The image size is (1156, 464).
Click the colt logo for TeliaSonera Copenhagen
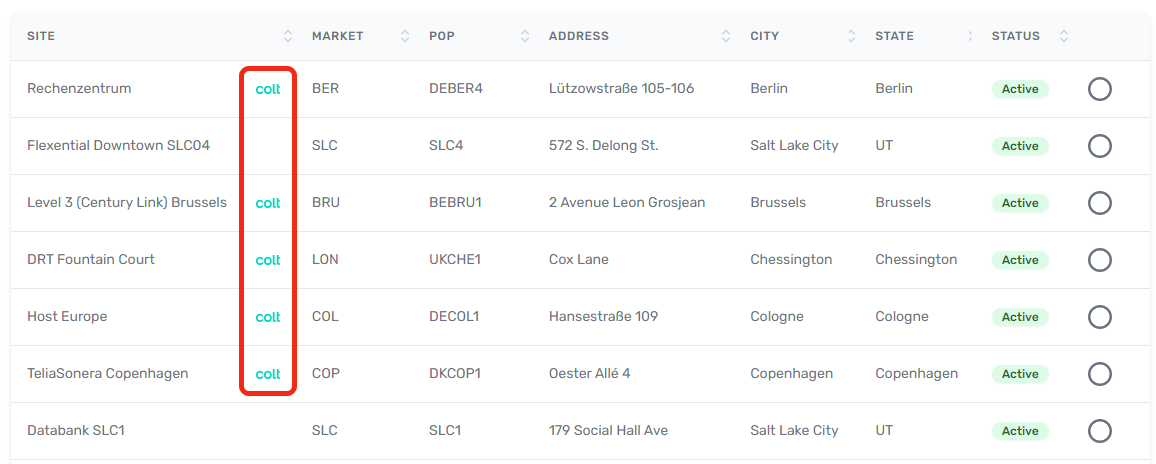[268, 374]
